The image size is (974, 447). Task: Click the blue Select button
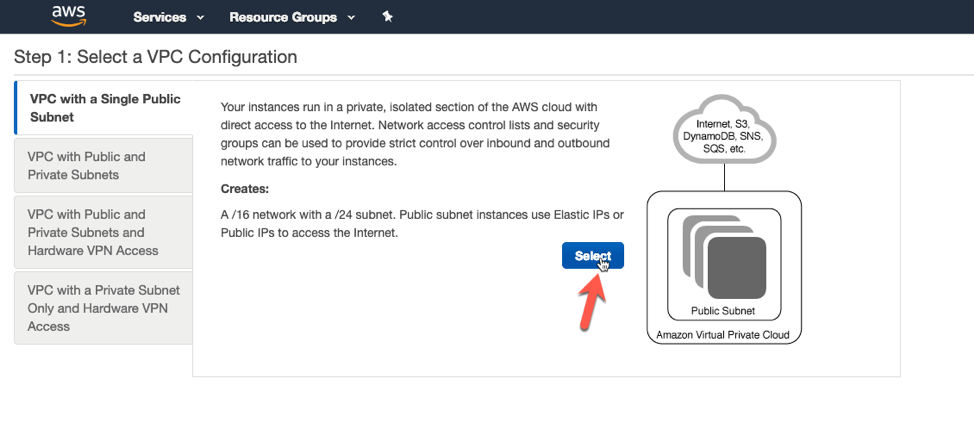click(593, 256)
